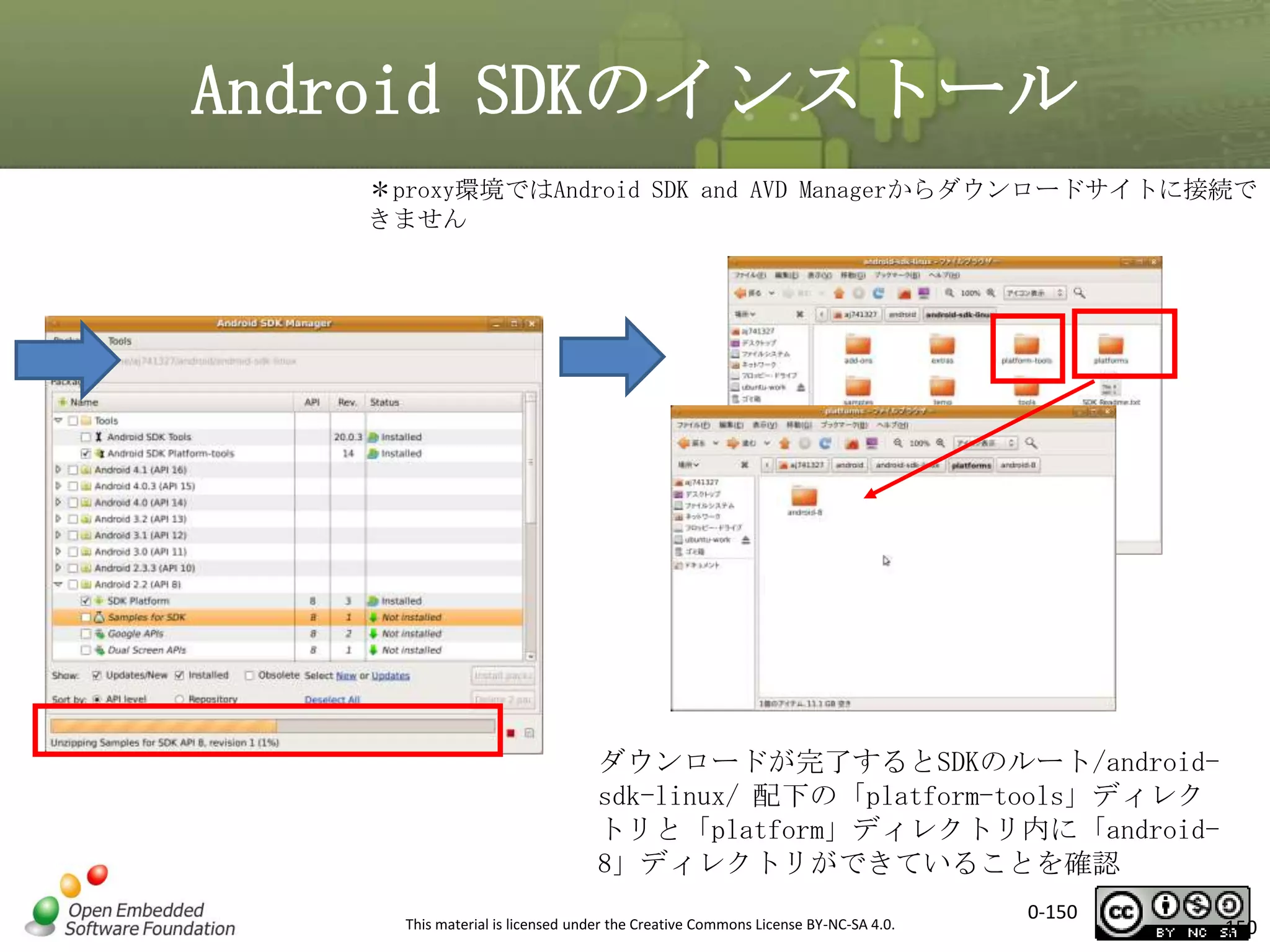Click the reload icon in android-sdk-linux window toolbar
Image resolution: width=1270 pixels, height=952 pixels.
879,293
